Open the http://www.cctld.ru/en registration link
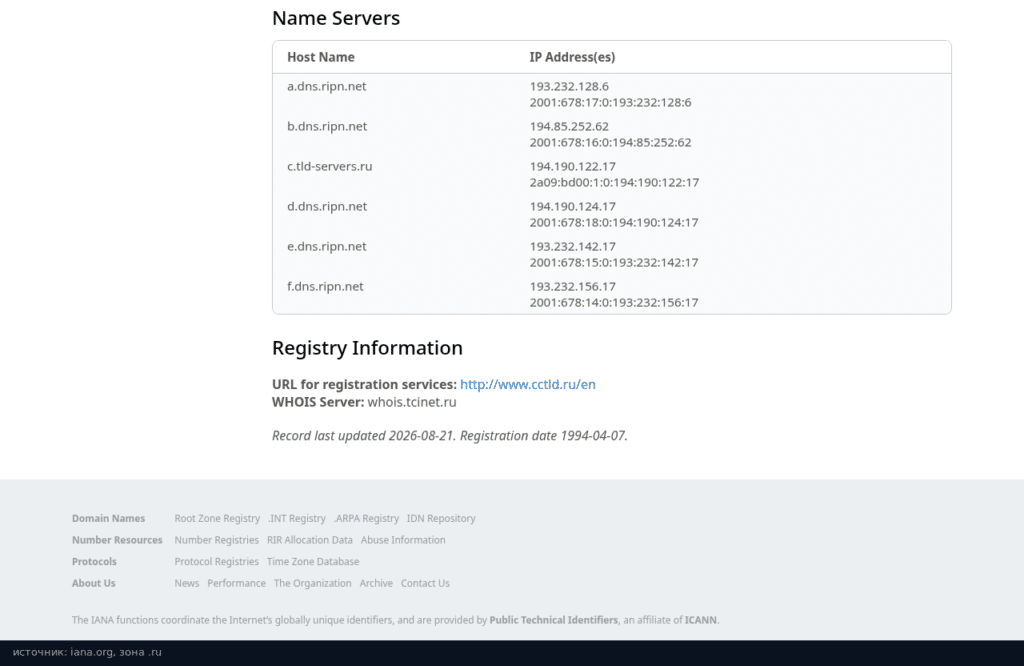Image resolution: width=1024 pixels, height=666 pixels. pyautogui.click(x=528, y=385)
